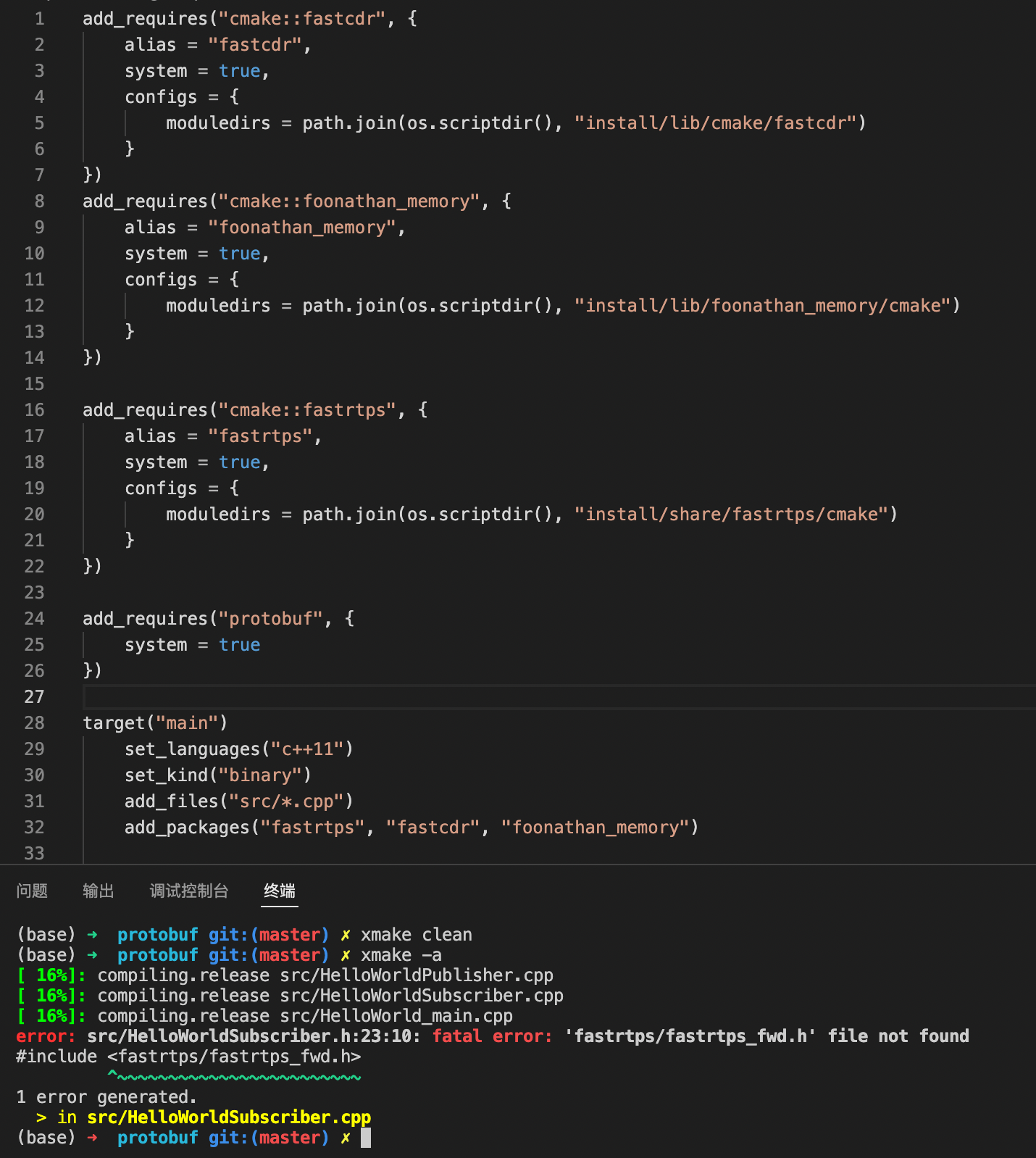Viewport: 1036px width, 1158px height.
Task: Click the terminal cursor prompt at bottom
Action: [x=366, y=1138]
